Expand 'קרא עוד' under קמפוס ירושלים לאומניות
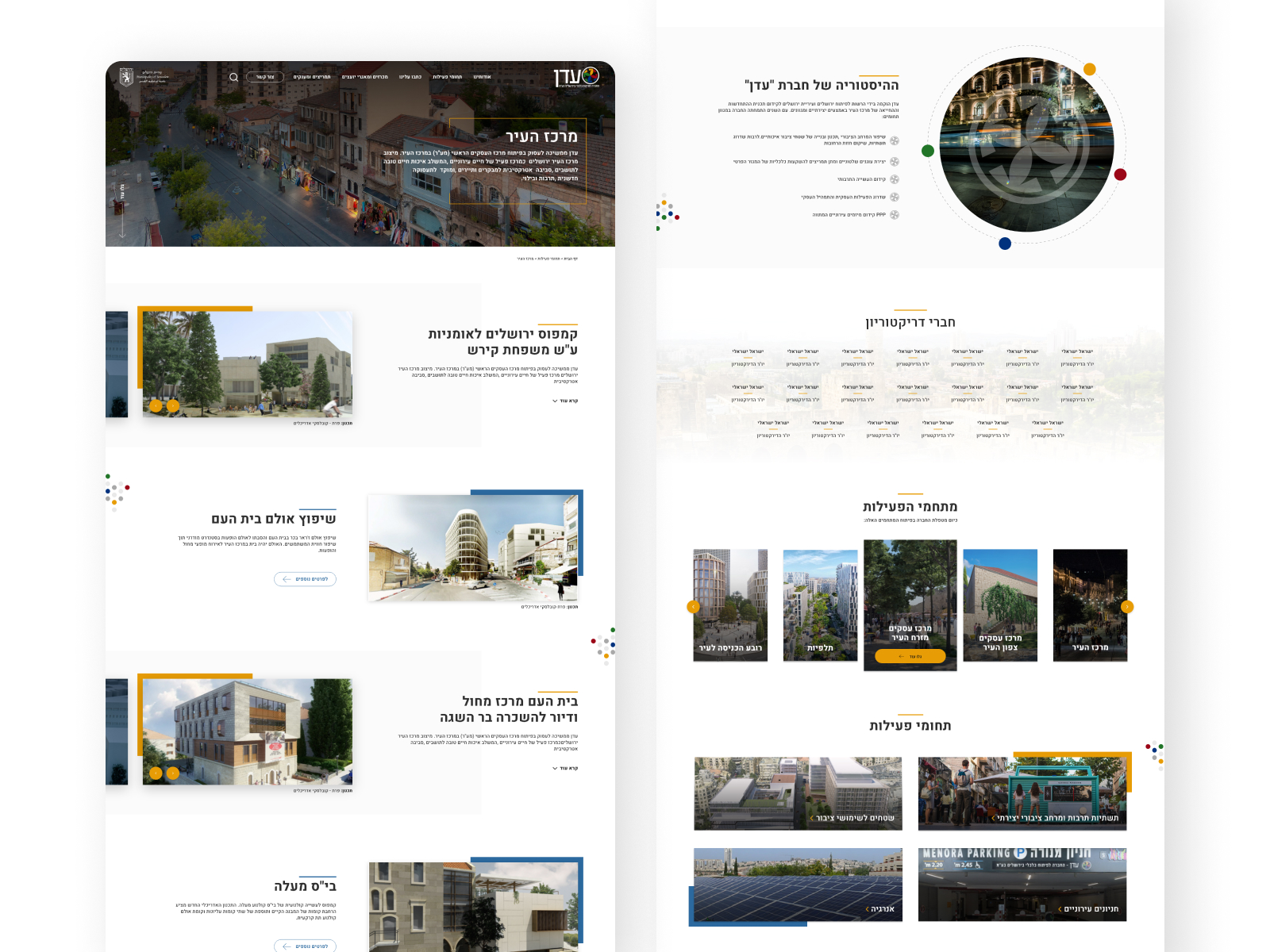 (x=565, y=401)
